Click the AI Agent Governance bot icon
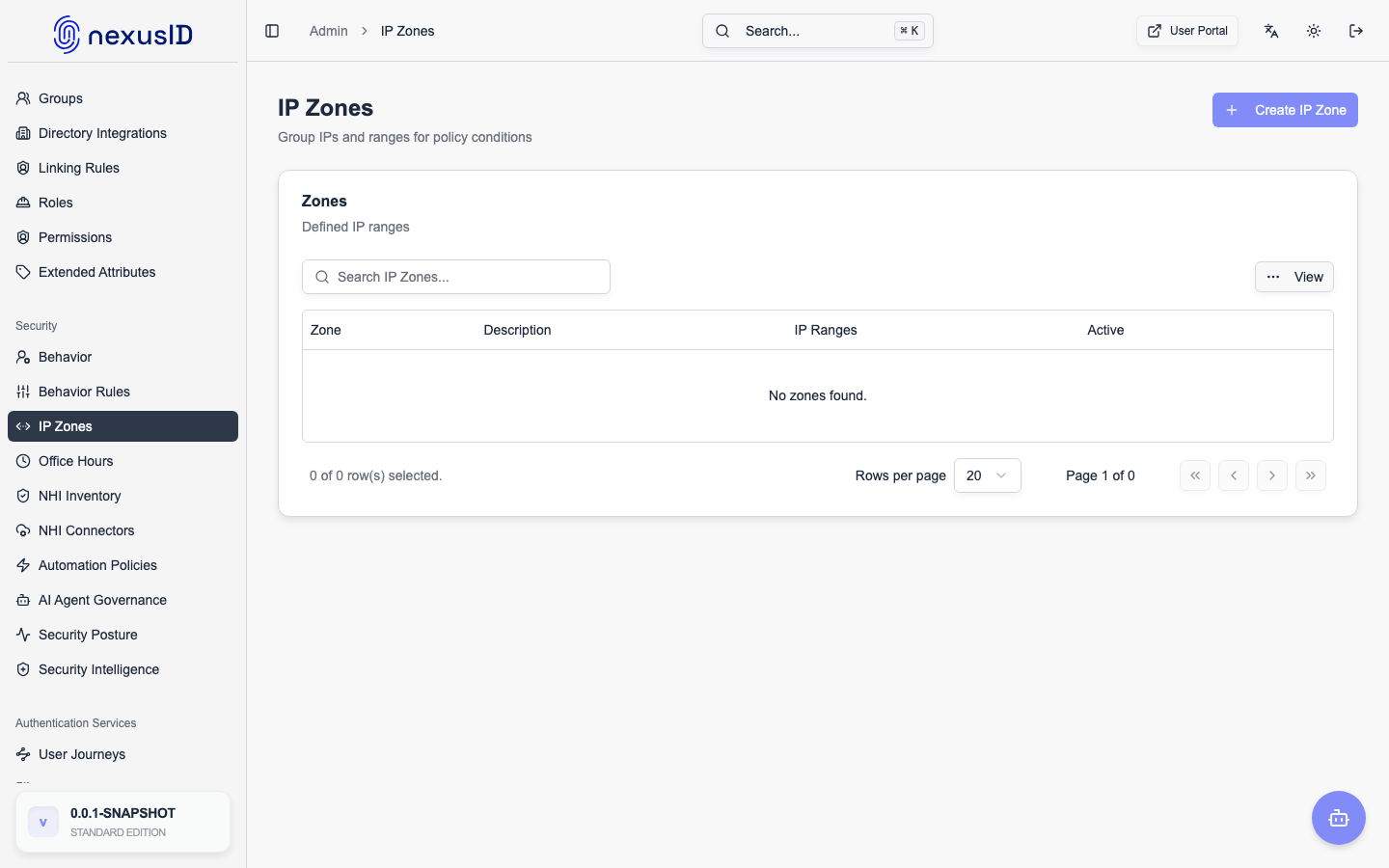Screen dimensions: 1389x868 (23, 600)
